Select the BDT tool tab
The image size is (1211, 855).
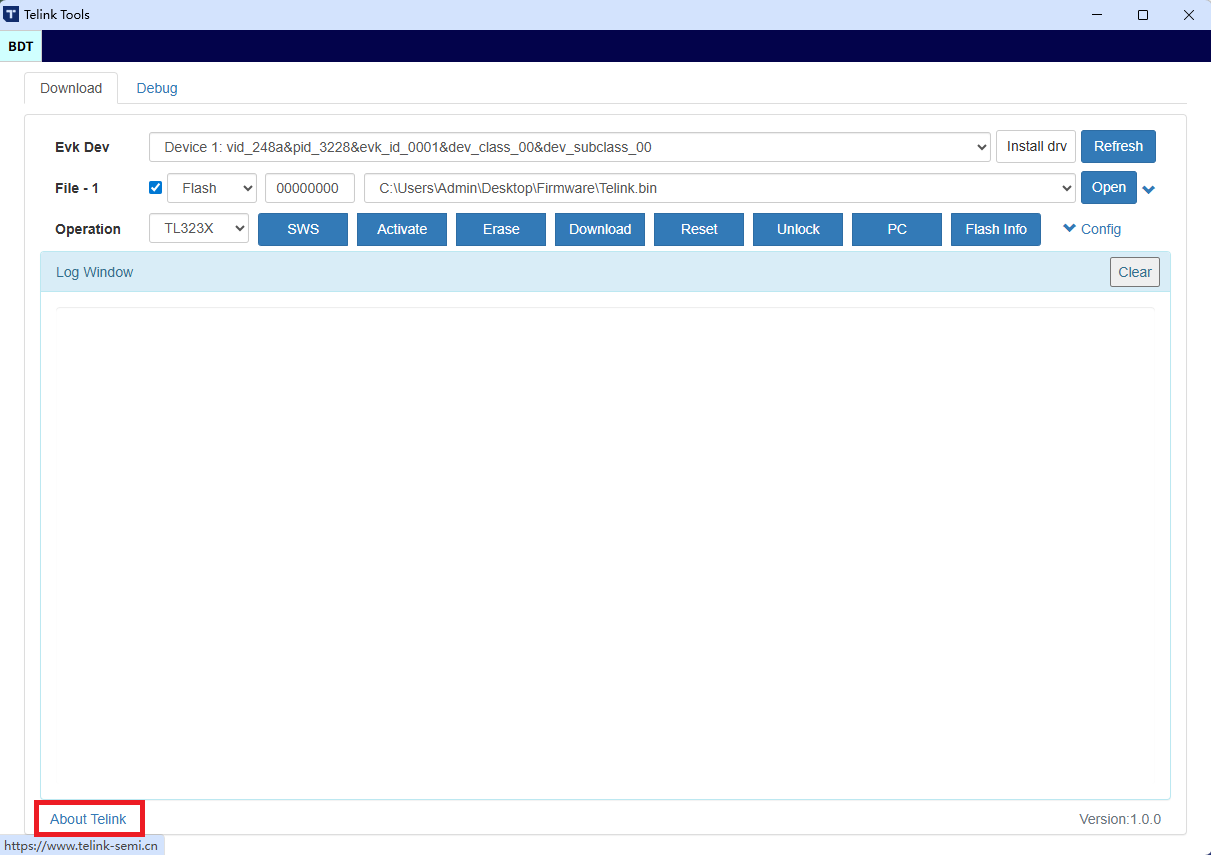pos(20,46)
